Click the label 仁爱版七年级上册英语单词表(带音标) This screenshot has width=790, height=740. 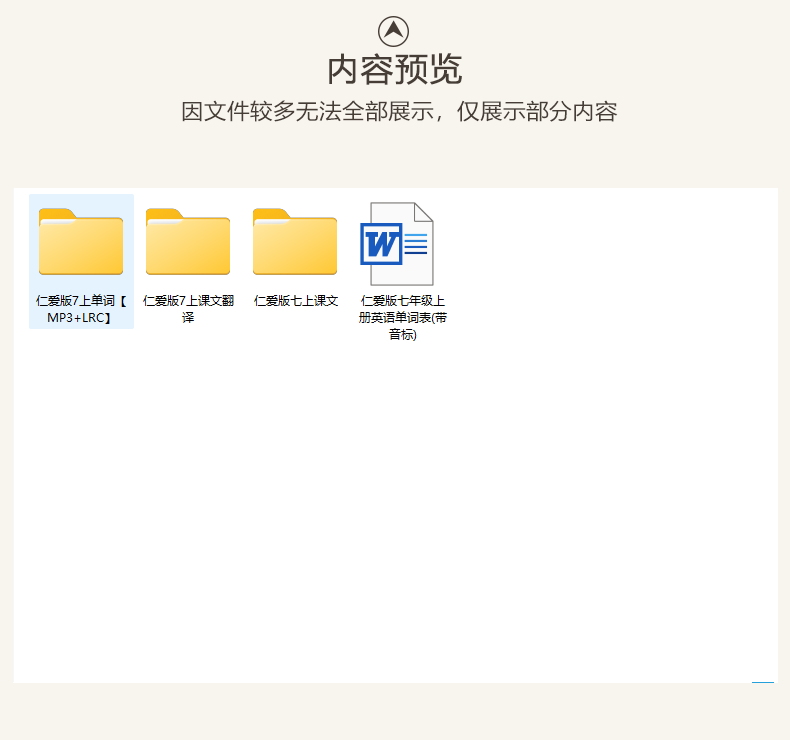403,317
